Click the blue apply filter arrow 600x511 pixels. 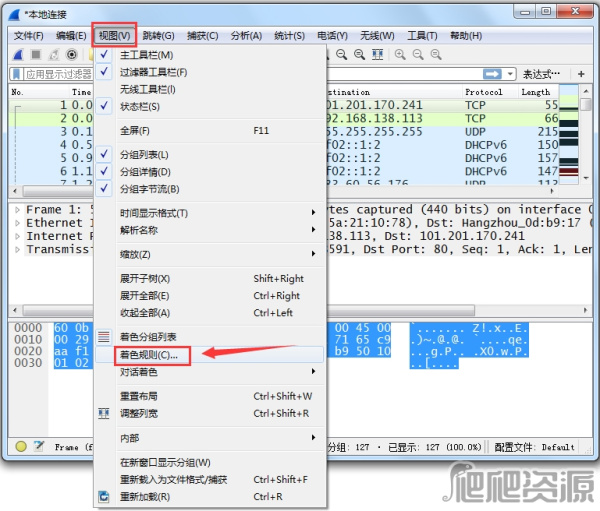pyautogui.click(x=492, y=74)
